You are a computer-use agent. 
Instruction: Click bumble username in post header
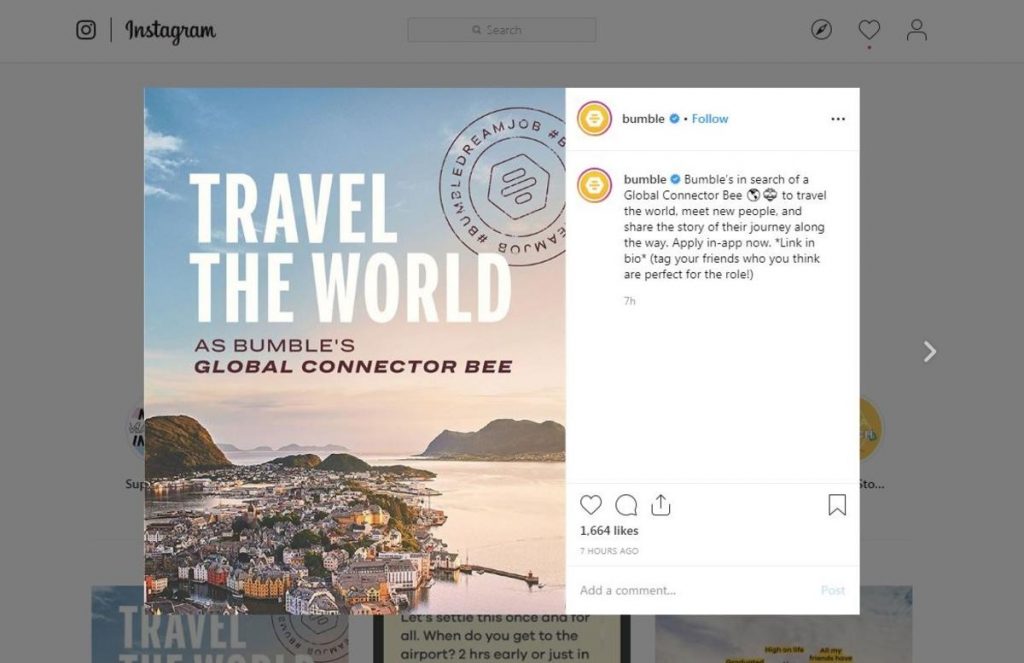[x=643, y=119]
